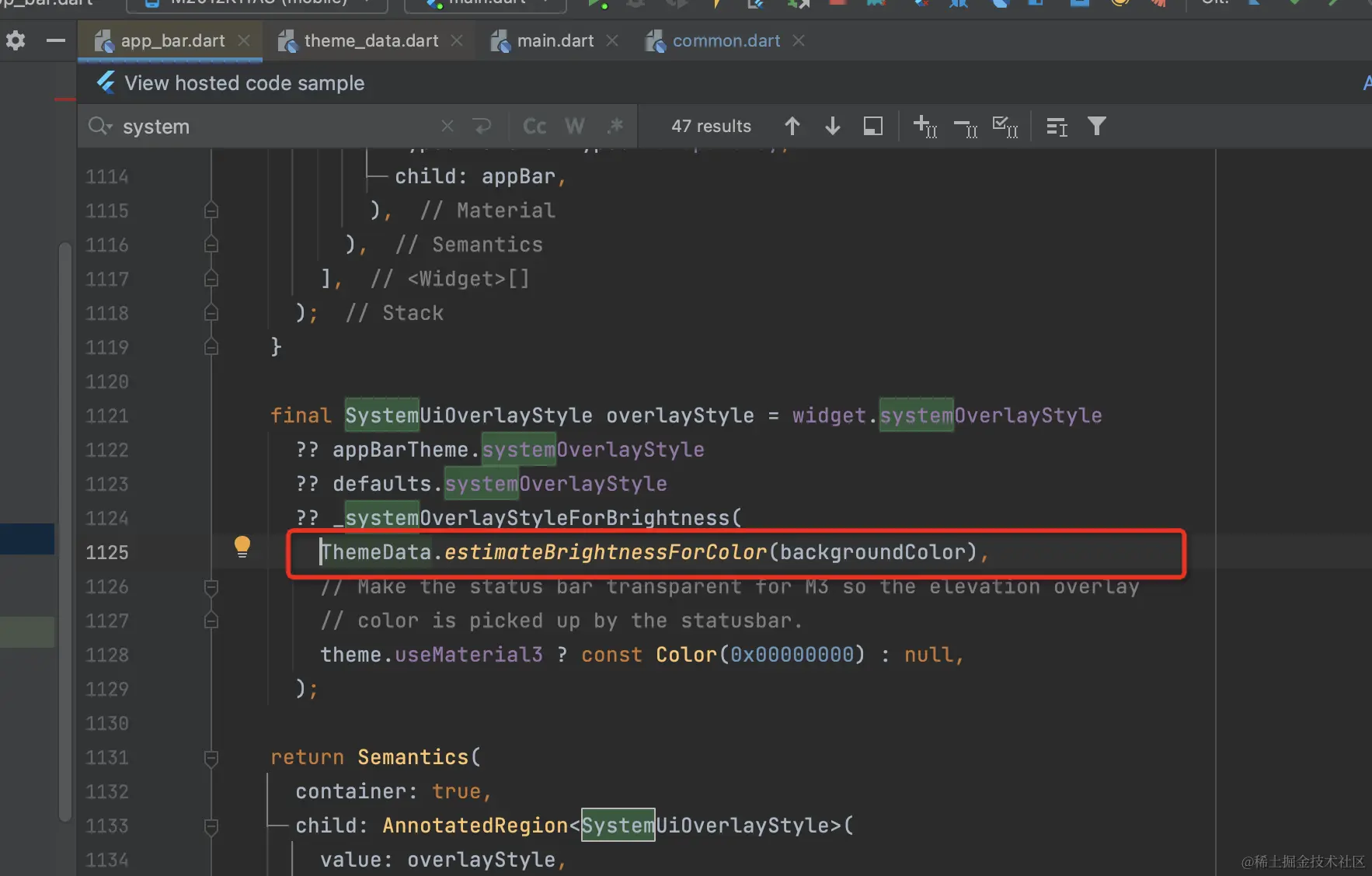Click 'defaults' on line 1123
Viewport: 1372px width, 876px height.
coord(381,484)
